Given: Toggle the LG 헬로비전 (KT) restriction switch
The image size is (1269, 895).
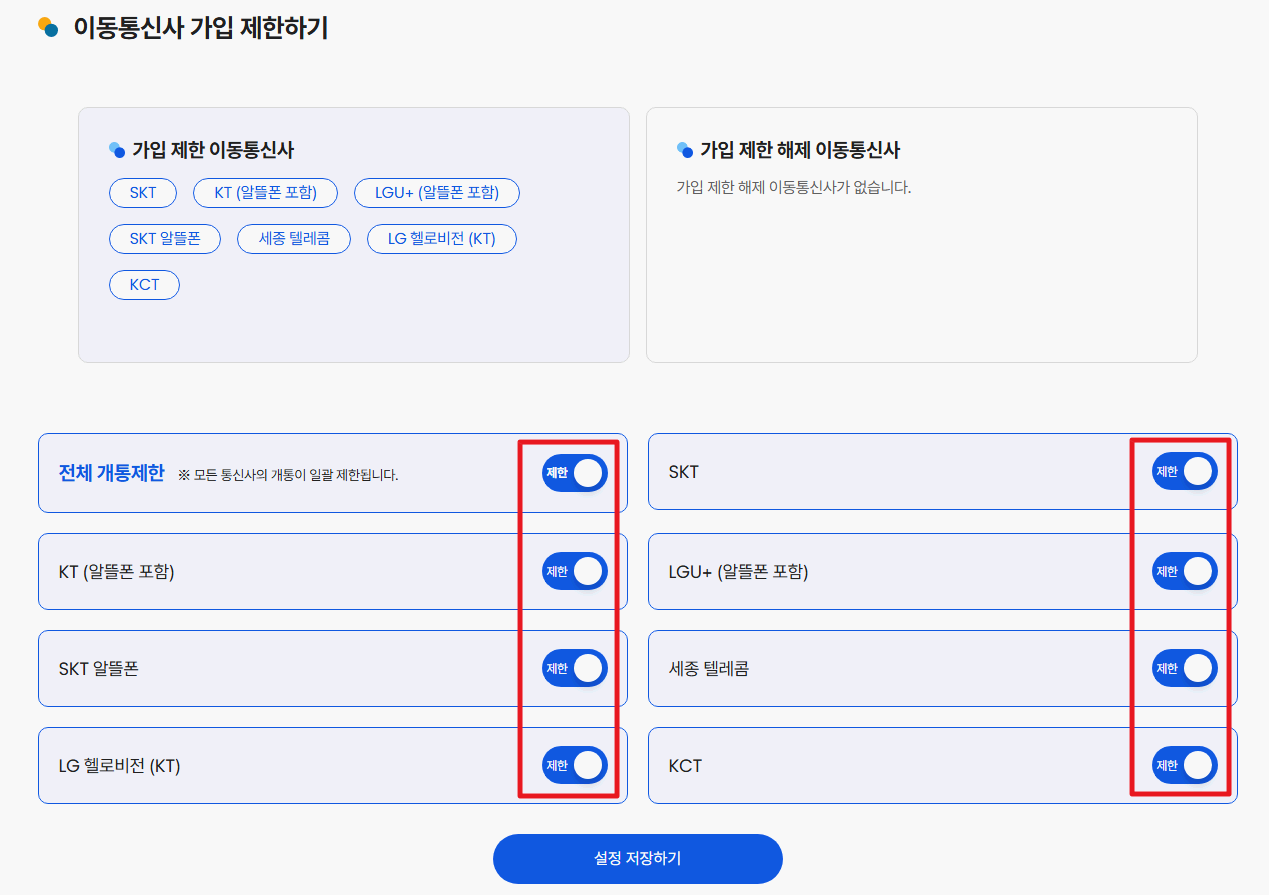Looking at the screenshot, I should [x=574, y=765].
